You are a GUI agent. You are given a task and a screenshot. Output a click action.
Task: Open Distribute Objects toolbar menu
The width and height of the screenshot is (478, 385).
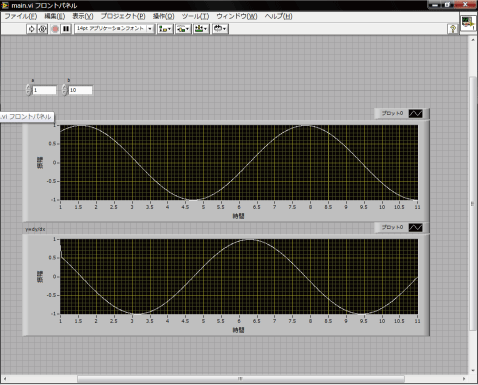pos(183,29)
